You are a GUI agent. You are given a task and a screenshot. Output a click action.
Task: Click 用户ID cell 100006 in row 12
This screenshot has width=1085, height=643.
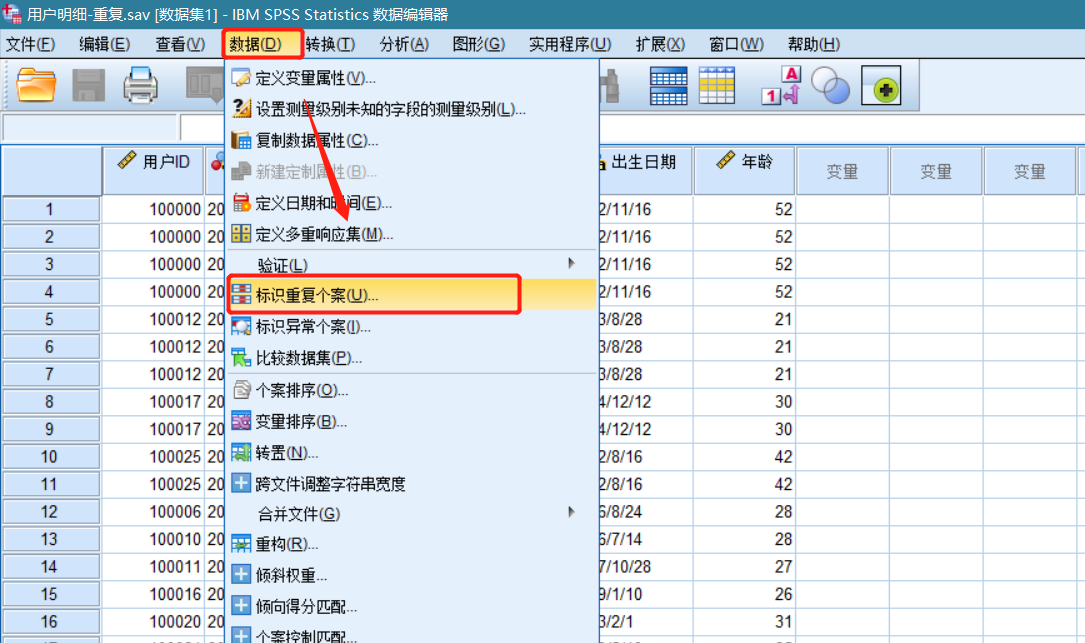click(x=153, y=511)
